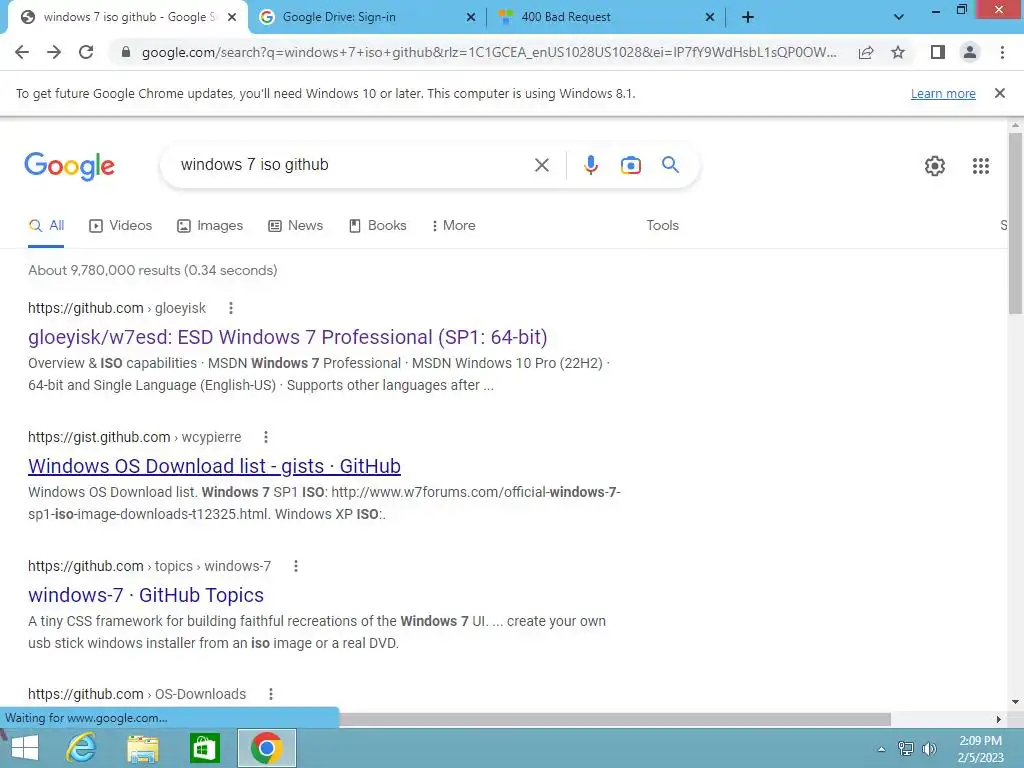Image resolution: width=1024 pixels, height=768 pixels.
Task: Switch to Images search results
Action: tap(210, 225)
